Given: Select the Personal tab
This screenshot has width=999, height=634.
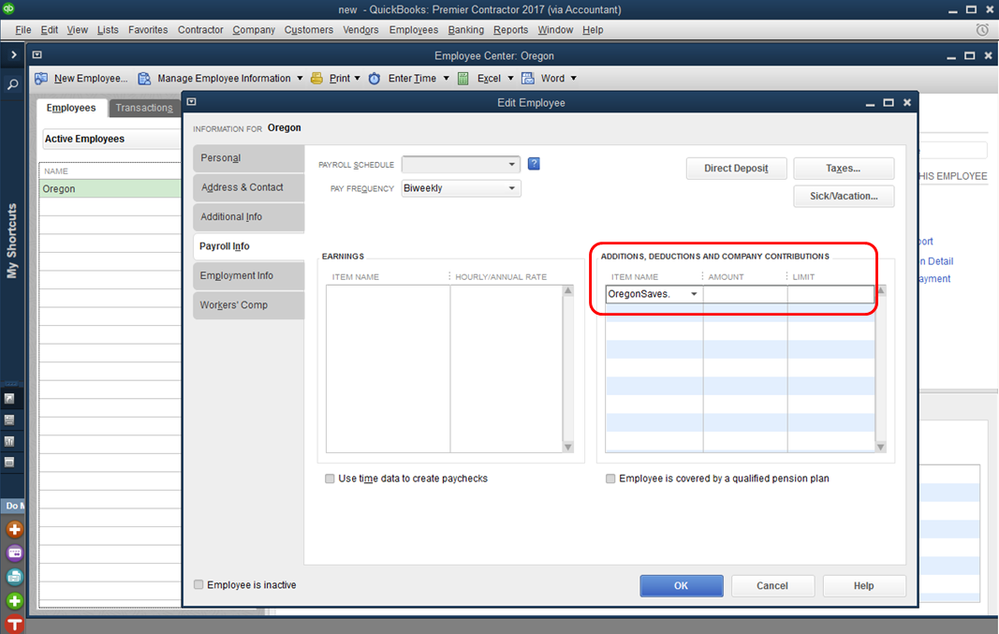Looking at the screenshot, I should (x=248, y=158).
